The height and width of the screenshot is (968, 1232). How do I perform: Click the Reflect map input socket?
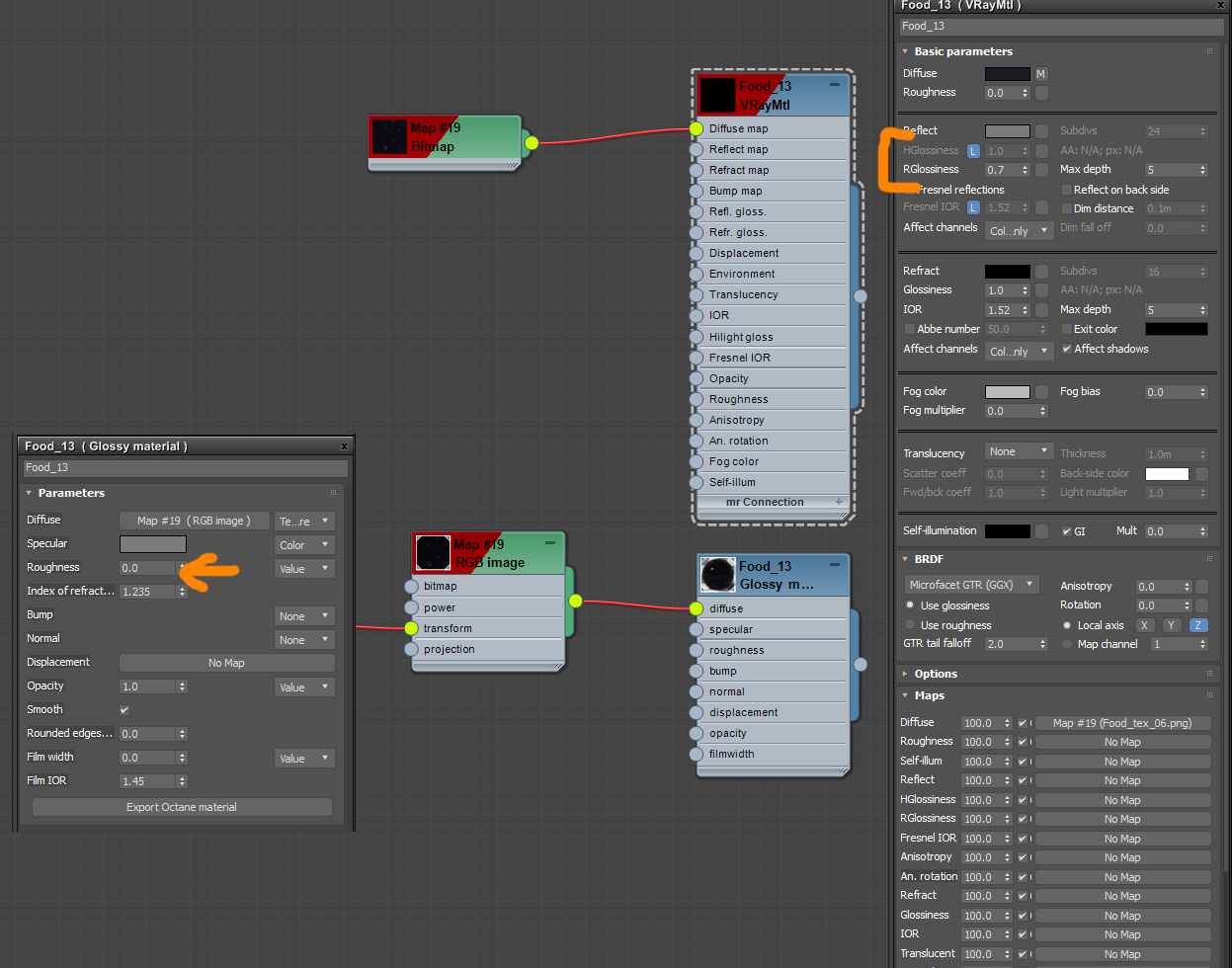coord(697,149)
